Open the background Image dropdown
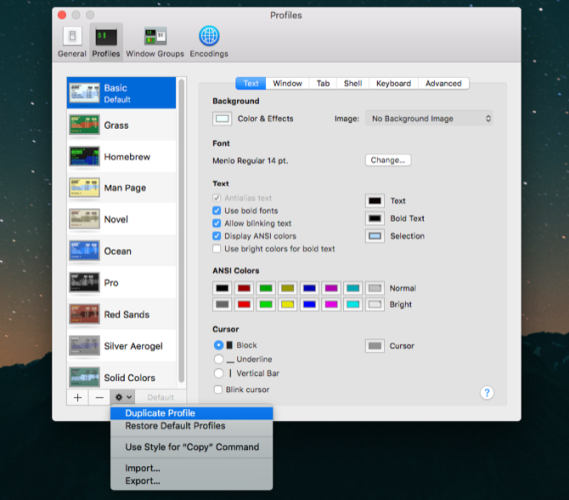Screen dimensions: 569x500 coord(429,119)
